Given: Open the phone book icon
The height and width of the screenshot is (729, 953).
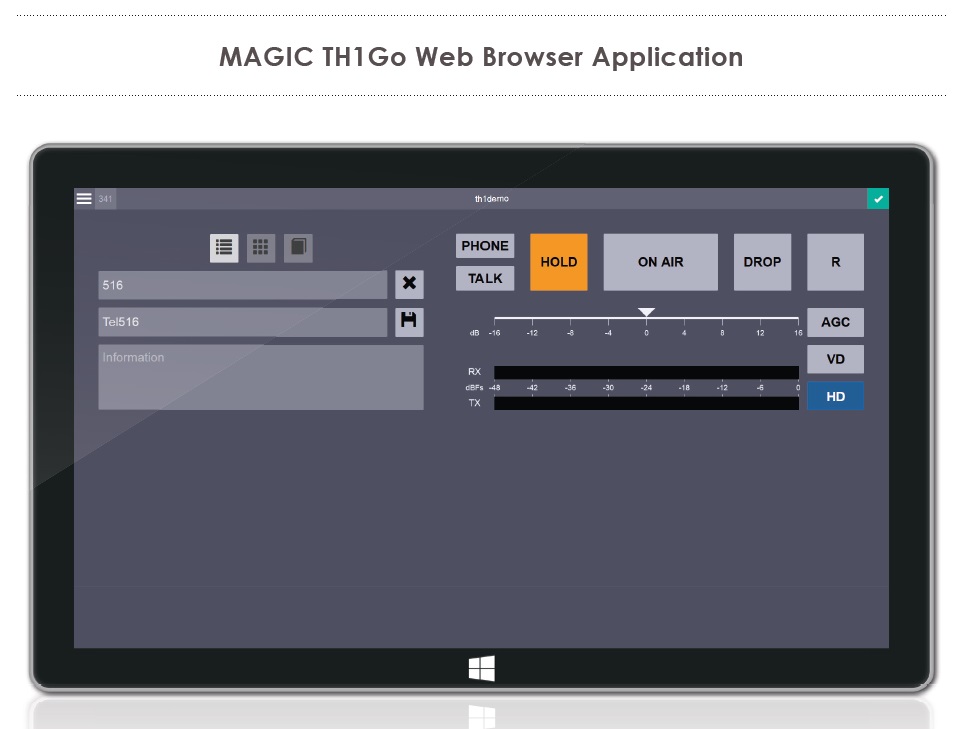Looking at the screenshot, I should (298, 248).
